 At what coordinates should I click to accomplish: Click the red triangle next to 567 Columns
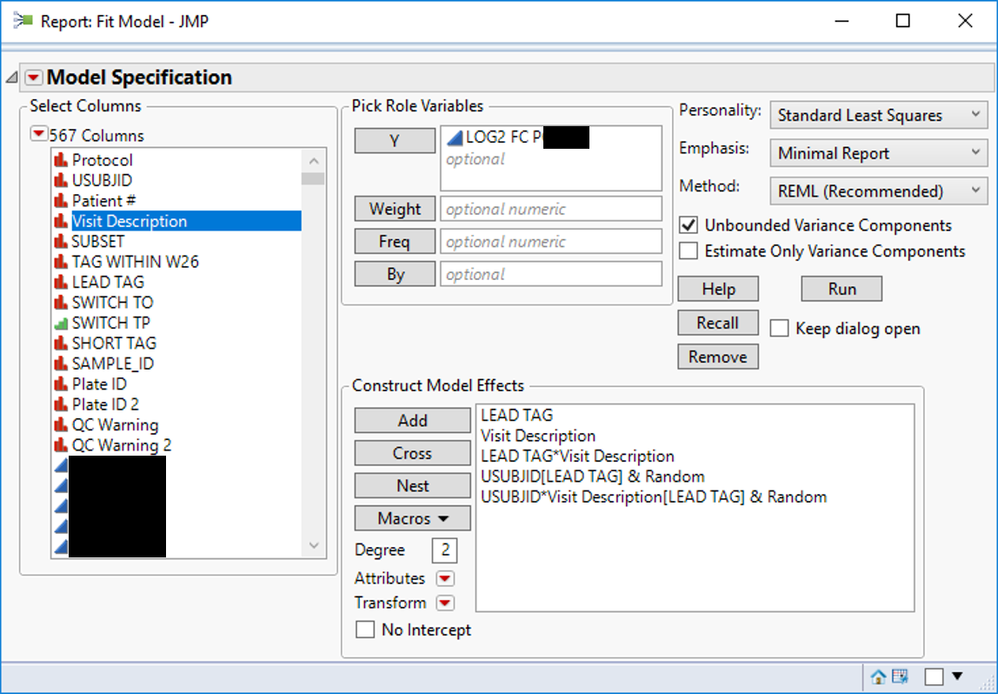click(x=39, y=135)
